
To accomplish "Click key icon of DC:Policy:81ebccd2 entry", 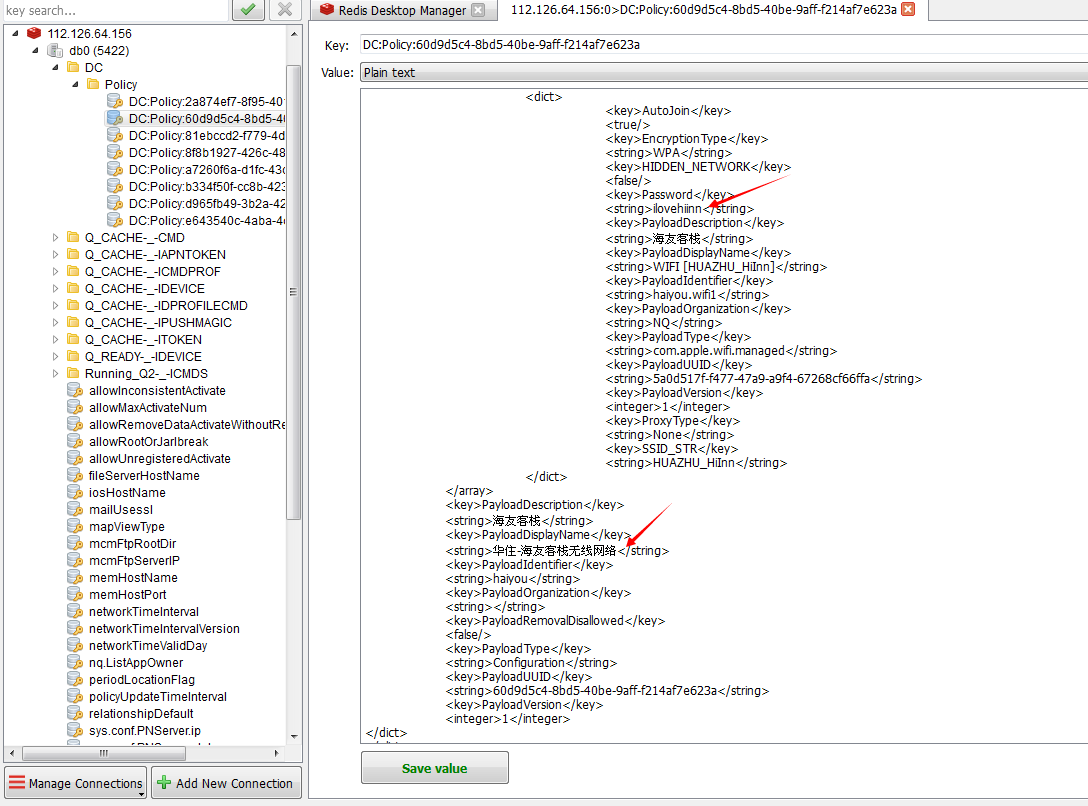I will (114, 135).
